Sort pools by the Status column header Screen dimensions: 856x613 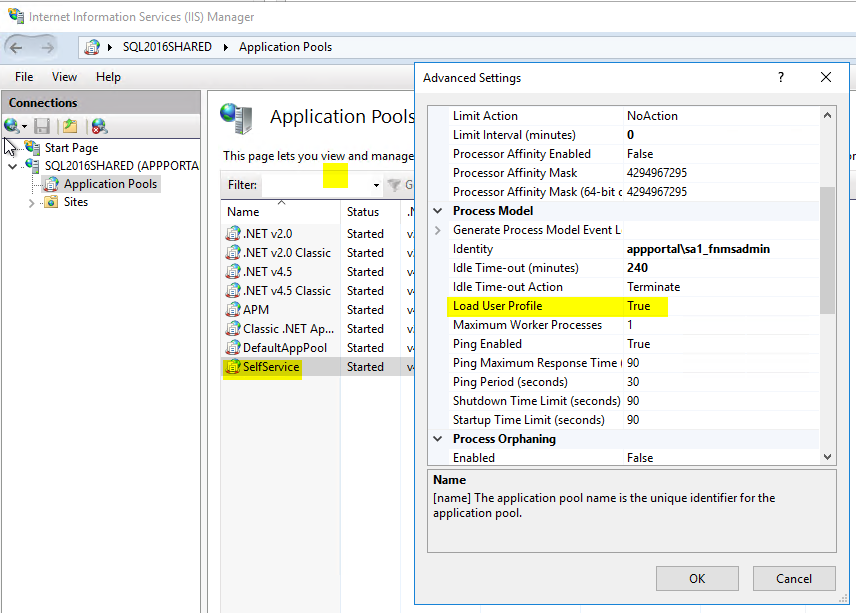coord(371,212)
